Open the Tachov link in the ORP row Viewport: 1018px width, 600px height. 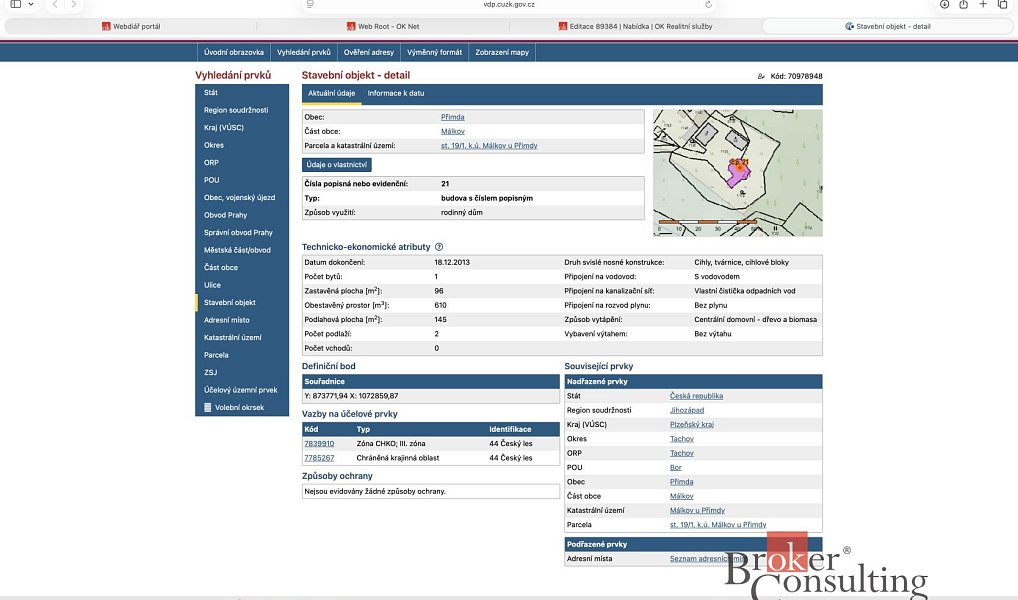[682, 453]
